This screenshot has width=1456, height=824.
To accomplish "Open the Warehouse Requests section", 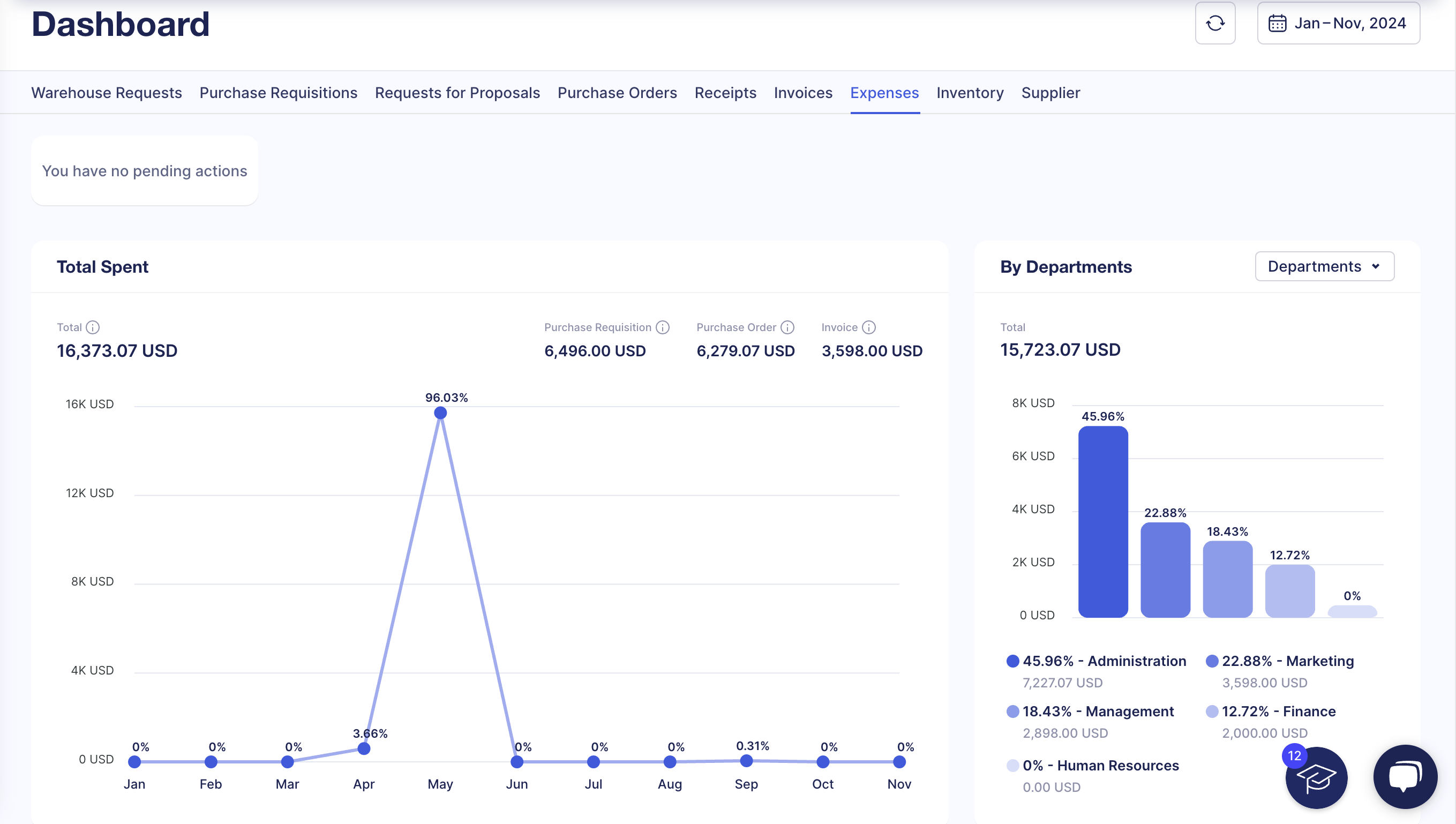I will 106,92.
